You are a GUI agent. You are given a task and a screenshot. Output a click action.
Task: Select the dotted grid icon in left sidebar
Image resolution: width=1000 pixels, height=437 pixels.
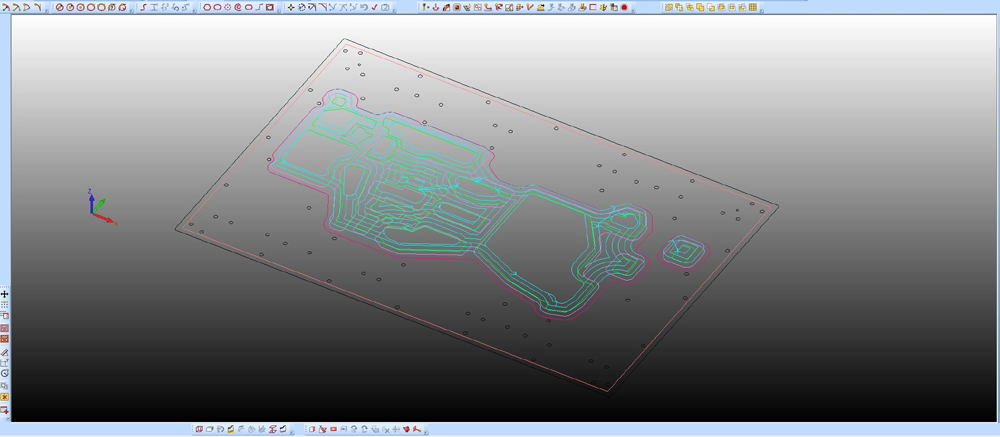(5, 305)
